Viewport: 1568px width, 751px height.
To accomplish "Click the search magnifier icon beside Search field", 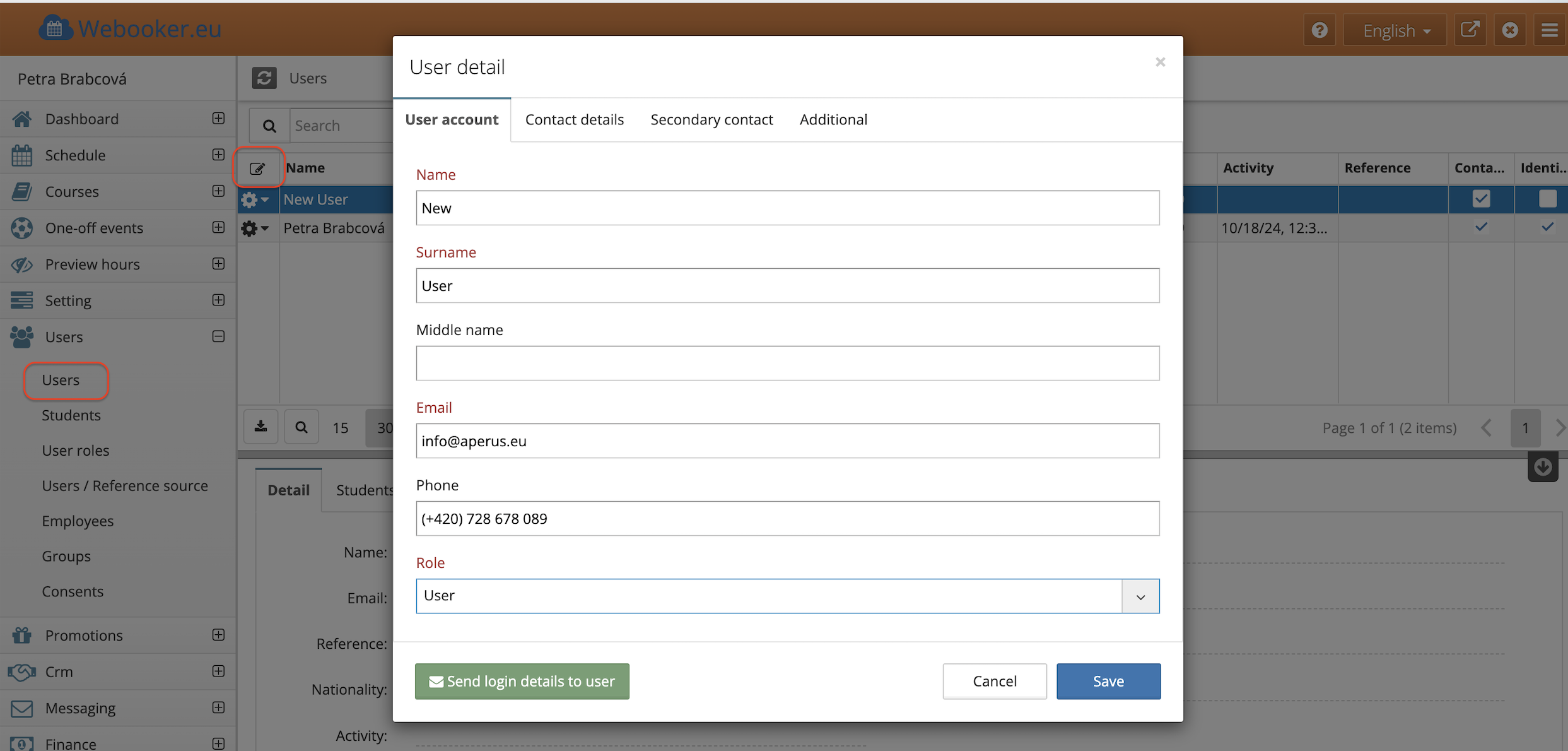I will pos(269,126).
